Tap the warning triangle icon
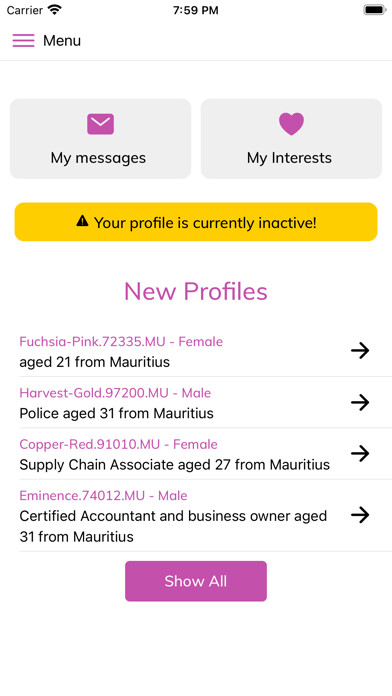The width and height of the screenshot is (392, 696). pyautogui.click(x=82, y=221)
